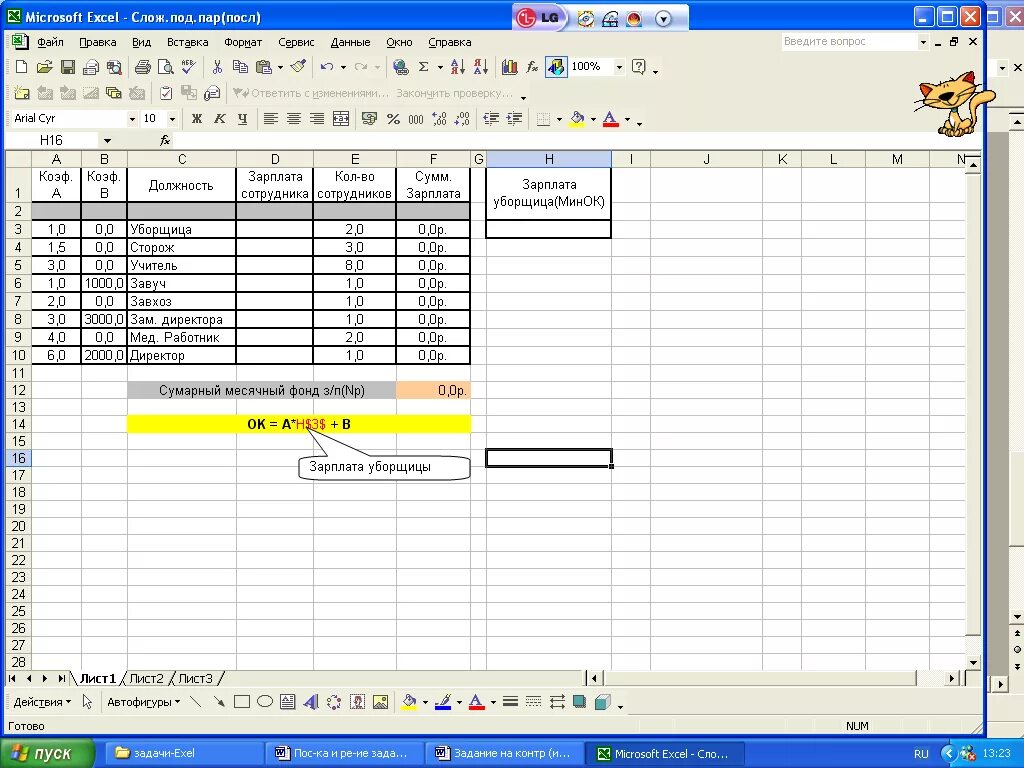The width and height of the screenshot is (1024, 768).
Task: Run the spelling check icon
Action: click(188, 67)
